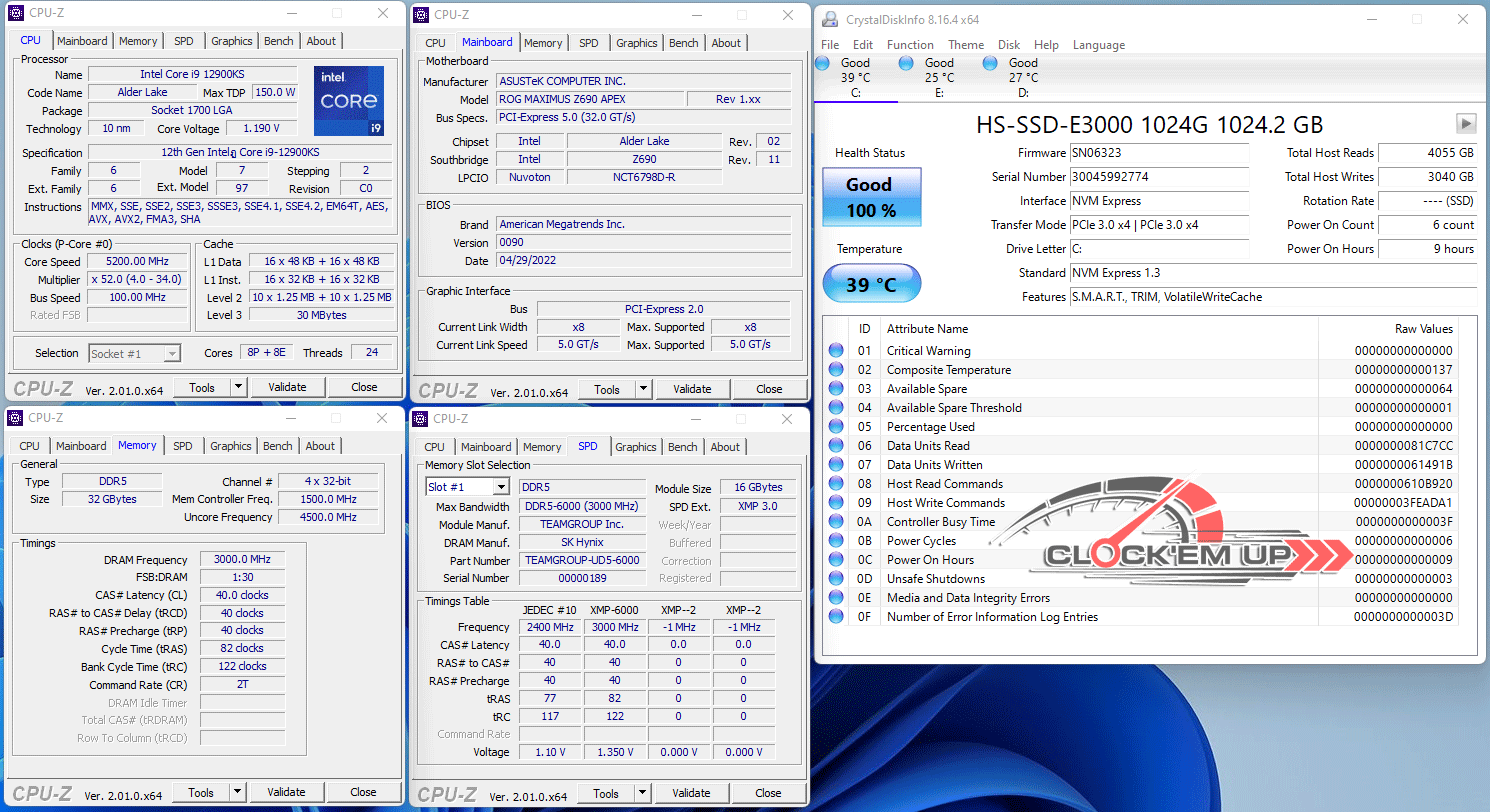Screen dimensions: 1490x812
Task: Click the next-disk play arrow icon
Action: point(1466,124)
